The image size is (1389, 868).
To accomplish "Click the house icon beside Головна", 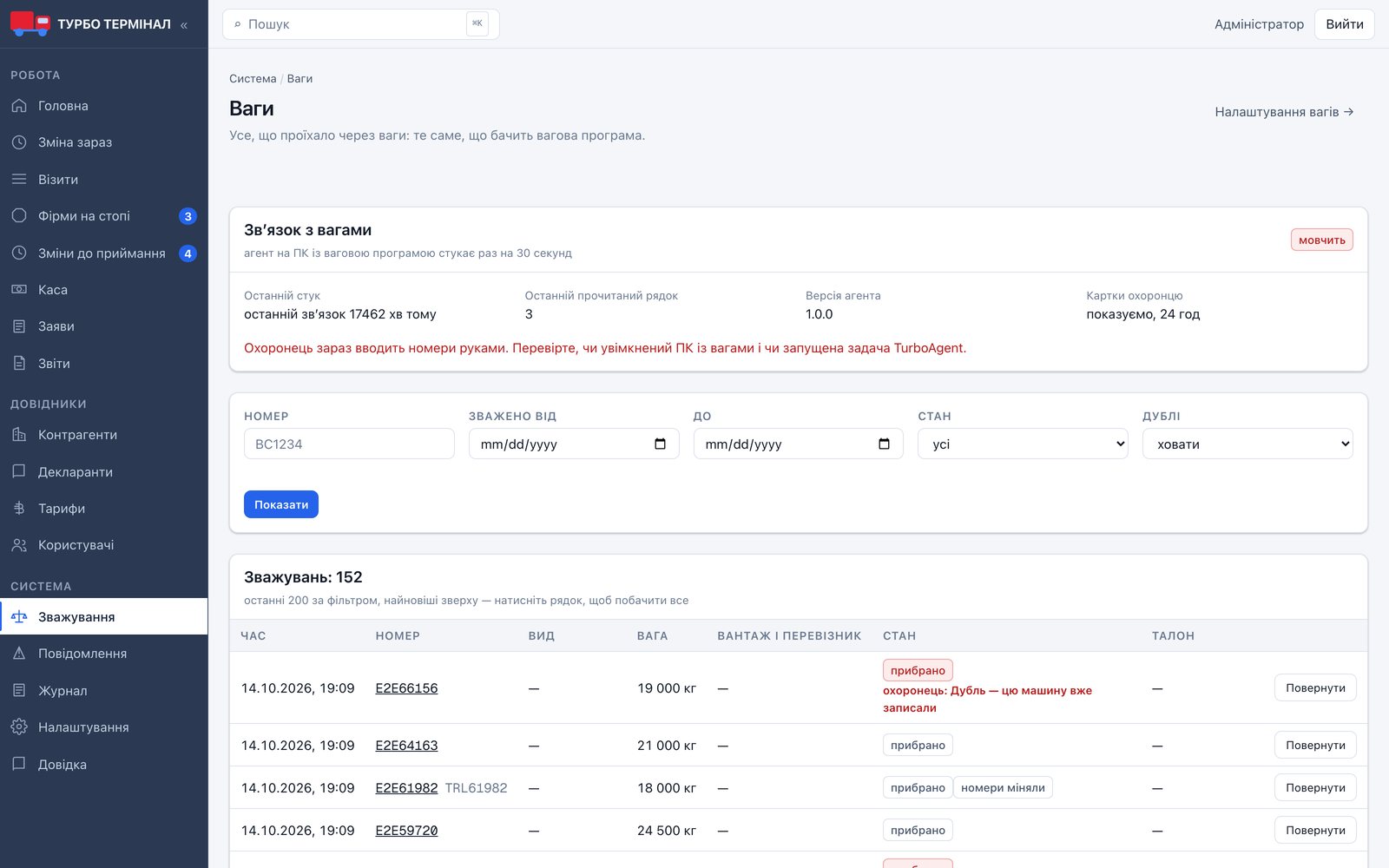I will tap(19, 106).
